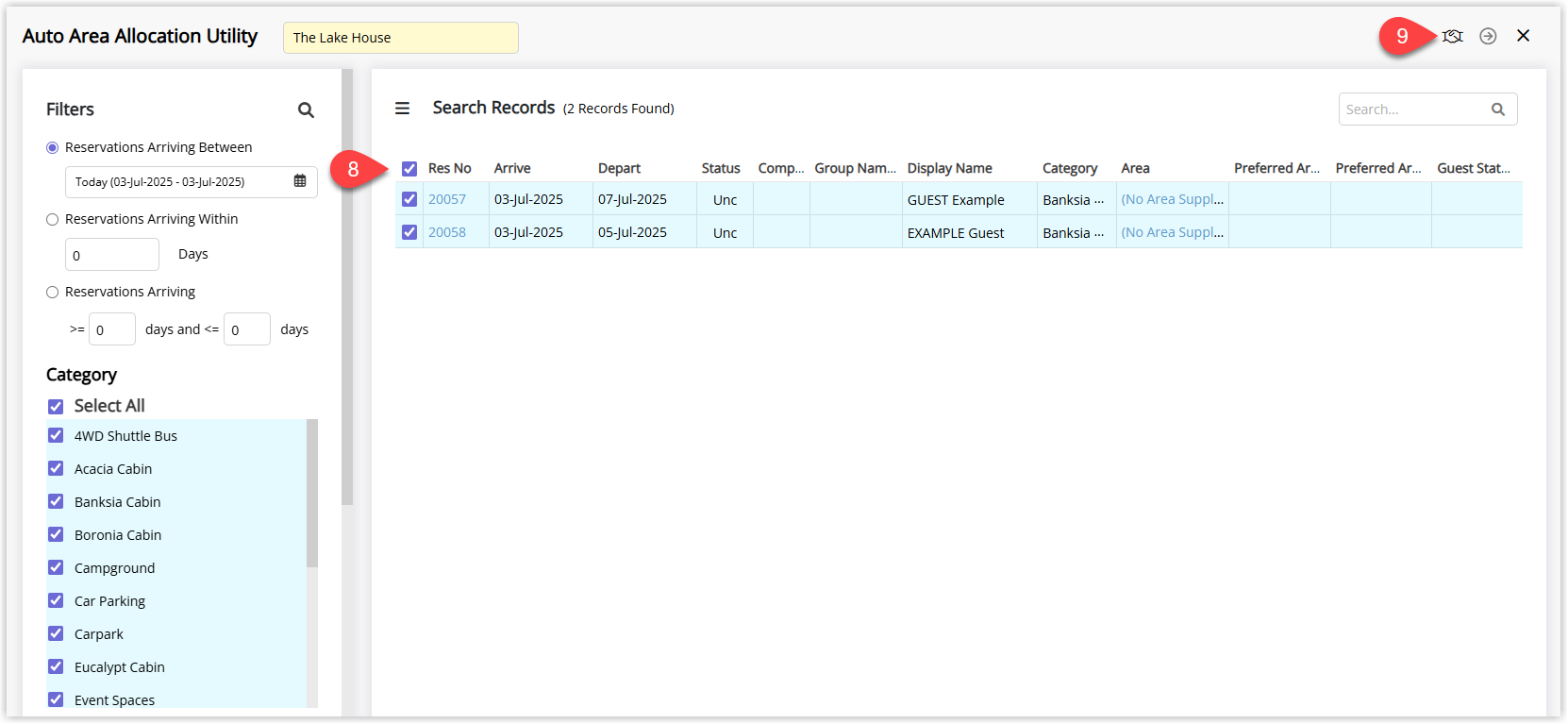Uncheck the Acacia Cabin category
Screen dimensions: 1568x724
tap(56, 468)
